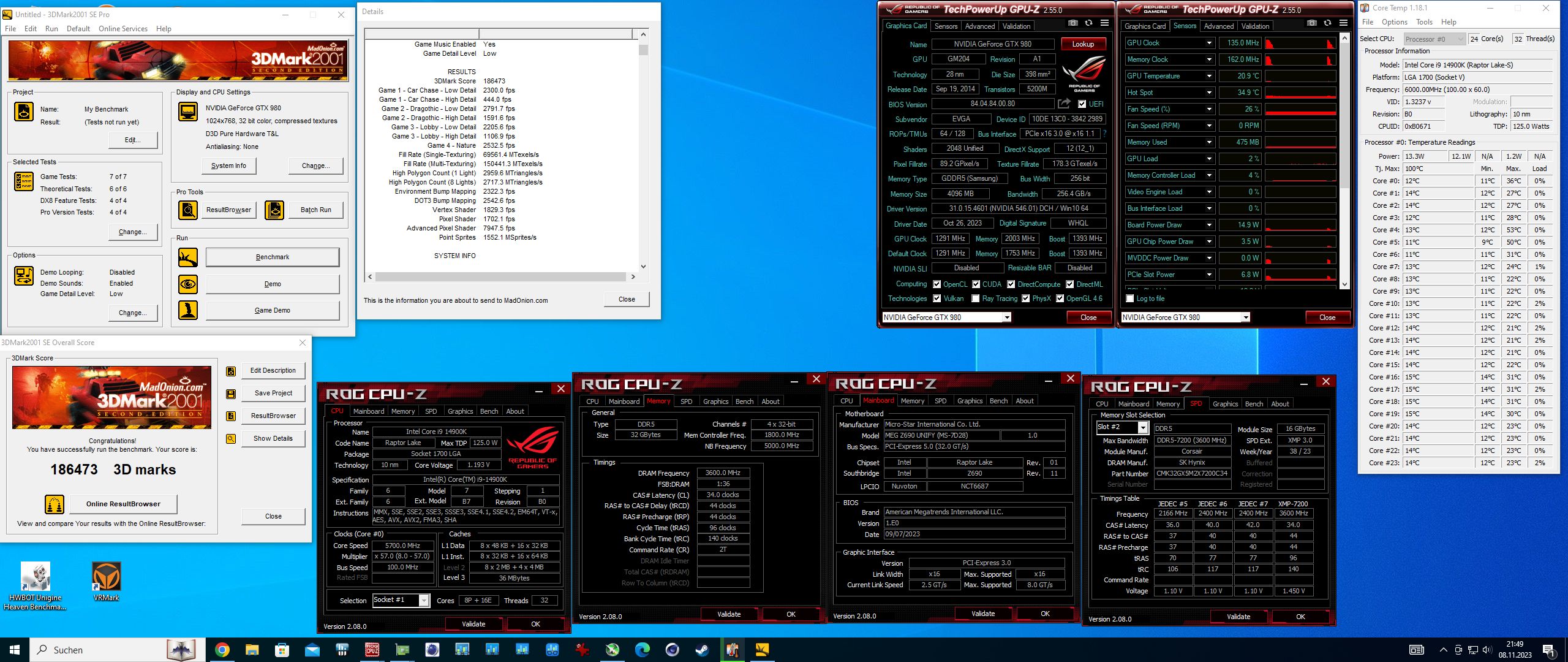This screenshot has height=662, width=1568.
Task: Click Close in the Details window
Action: point(627,299)
